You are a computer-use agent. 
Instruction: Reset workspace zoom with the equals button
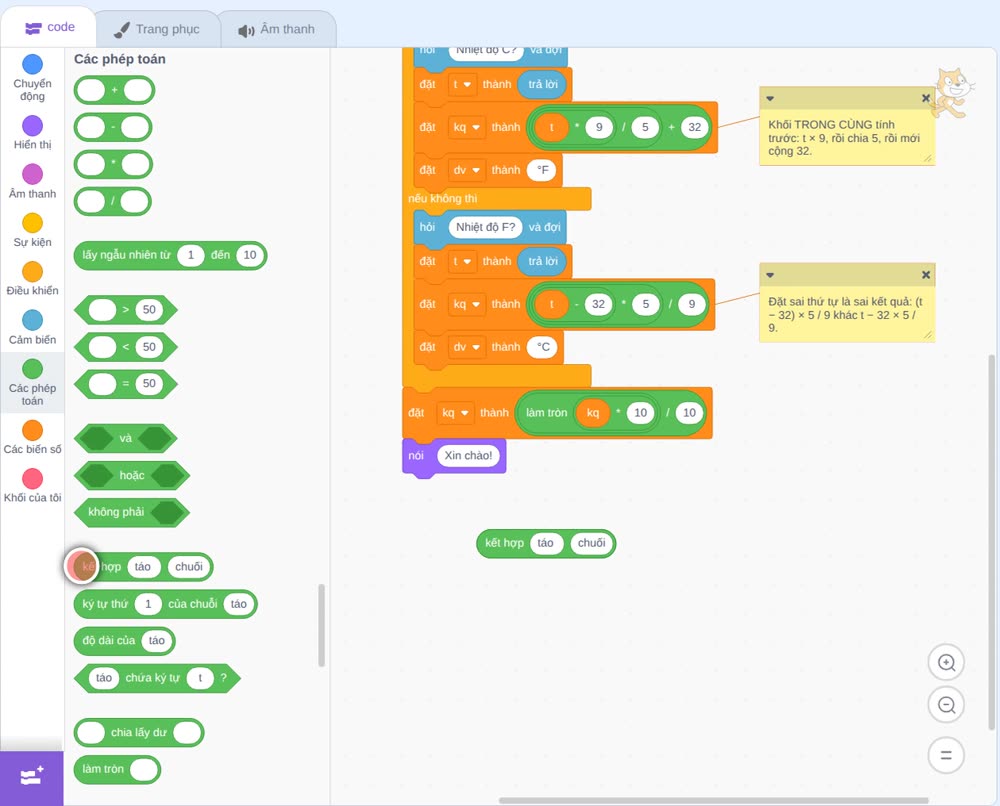click(x=946, y=756)
